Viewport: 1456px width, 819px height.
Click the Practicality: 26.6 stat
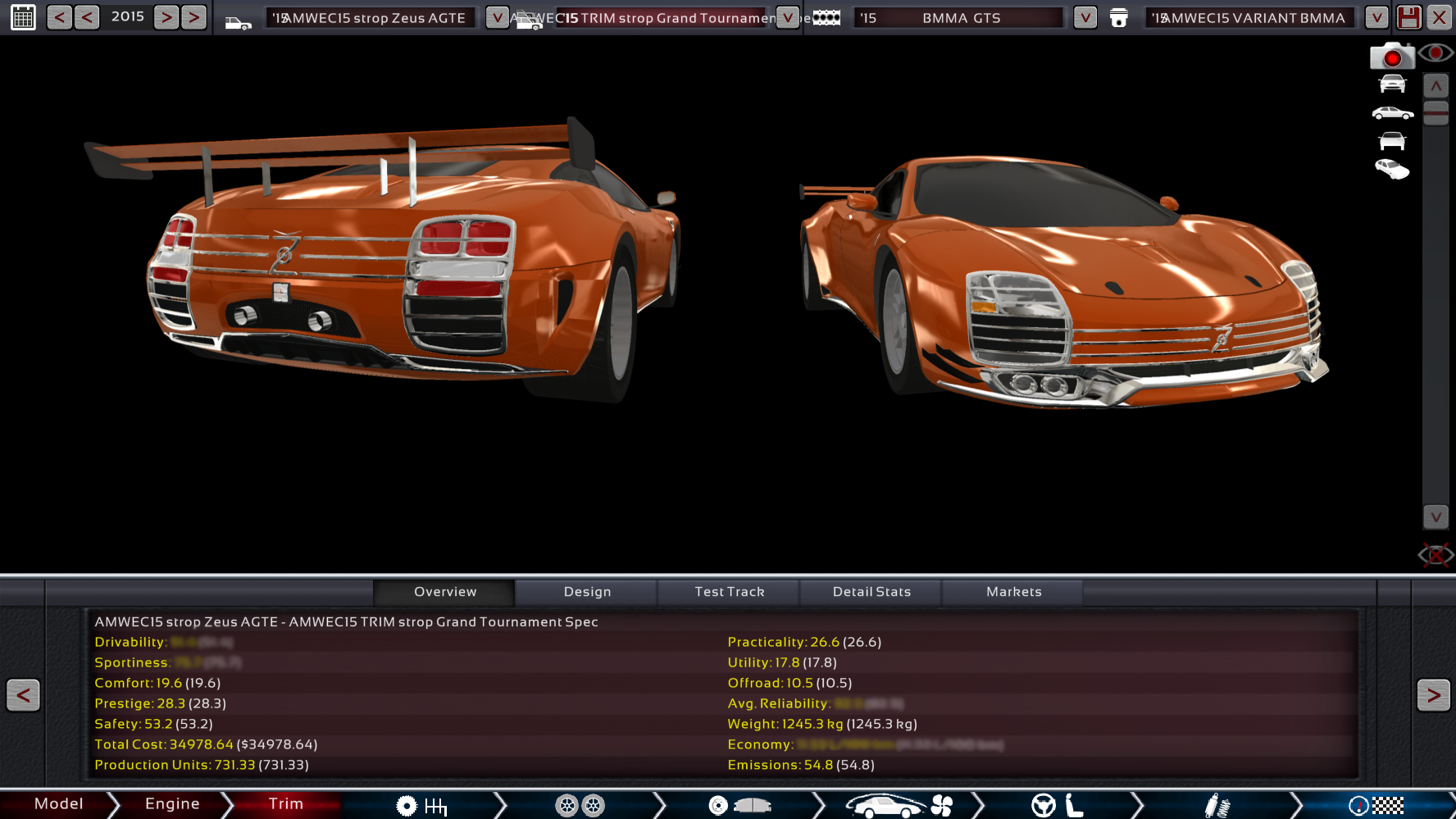click(804, 642)
